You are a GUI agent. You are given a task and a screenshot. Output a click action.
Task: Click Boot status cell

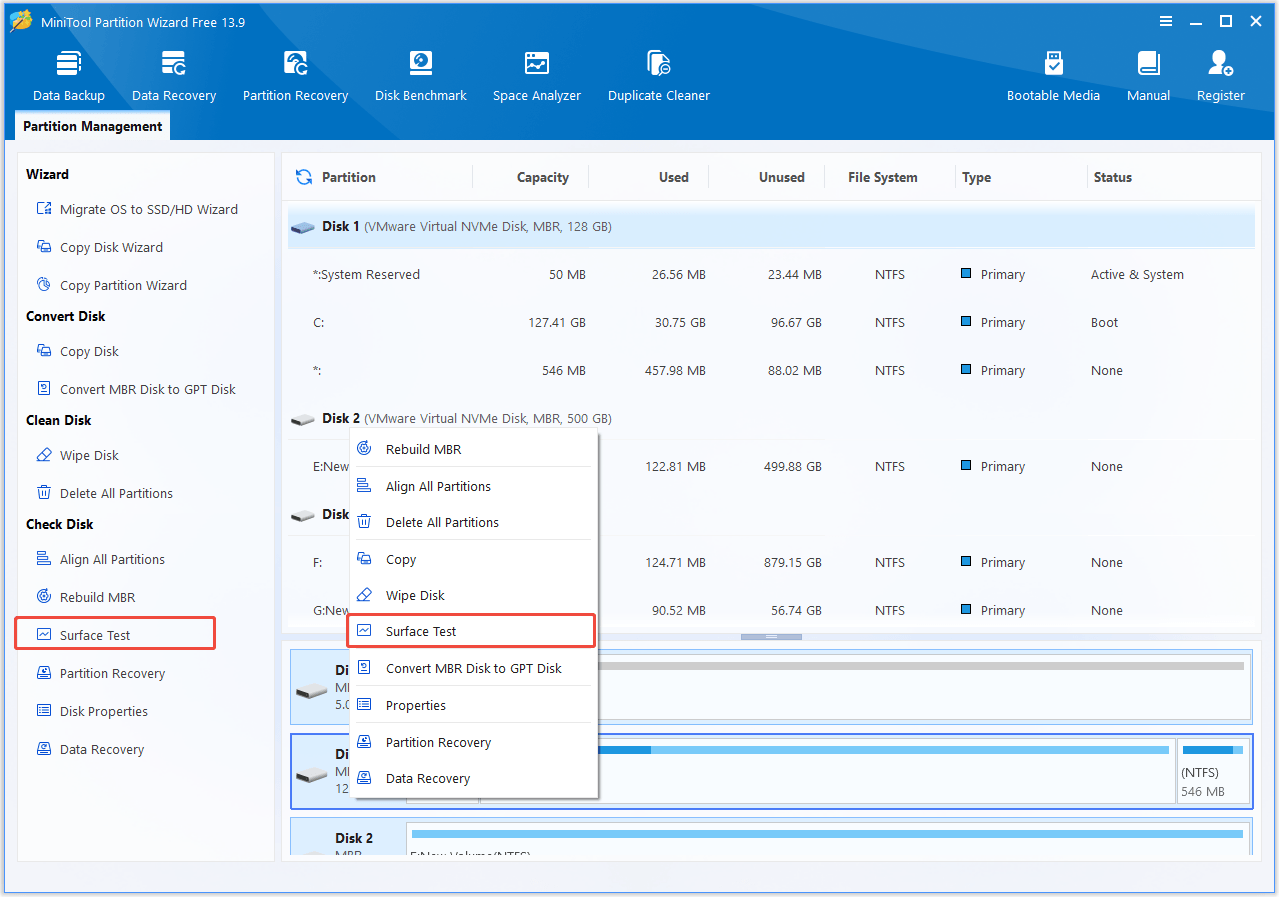click(x=1105, y=322)
